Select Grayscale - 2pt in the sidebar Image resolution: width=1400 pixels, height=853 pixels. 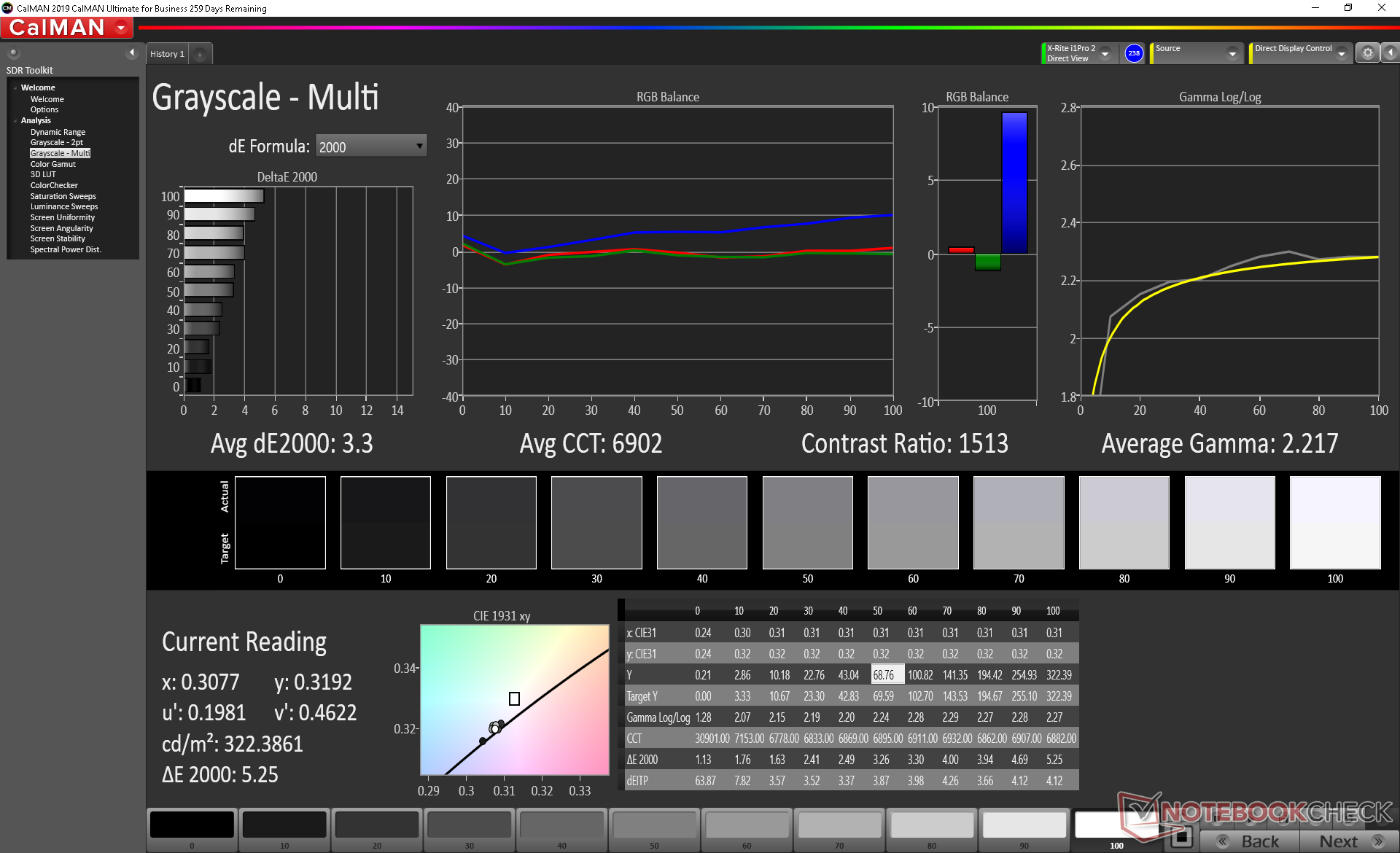(x=56, y=142)
